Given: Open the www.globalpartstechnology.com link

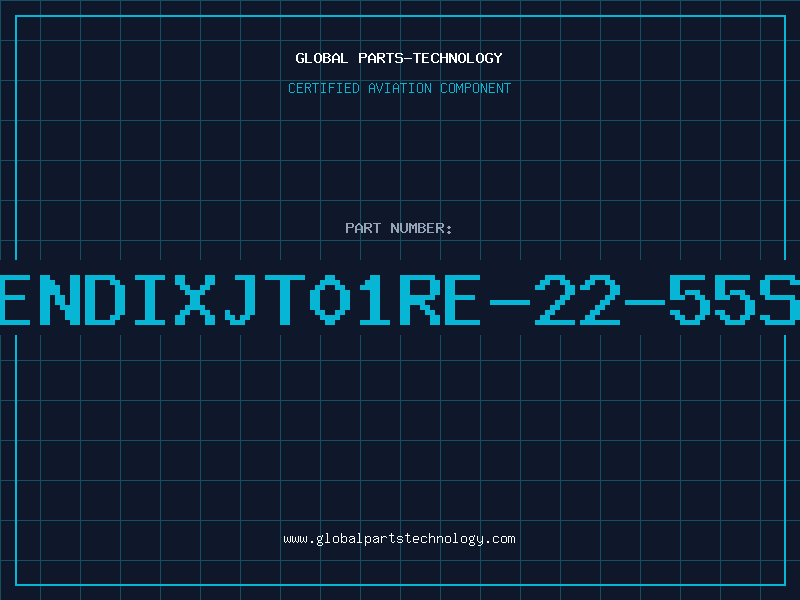Looking at the screenshot, I should [x=399, y=539].
